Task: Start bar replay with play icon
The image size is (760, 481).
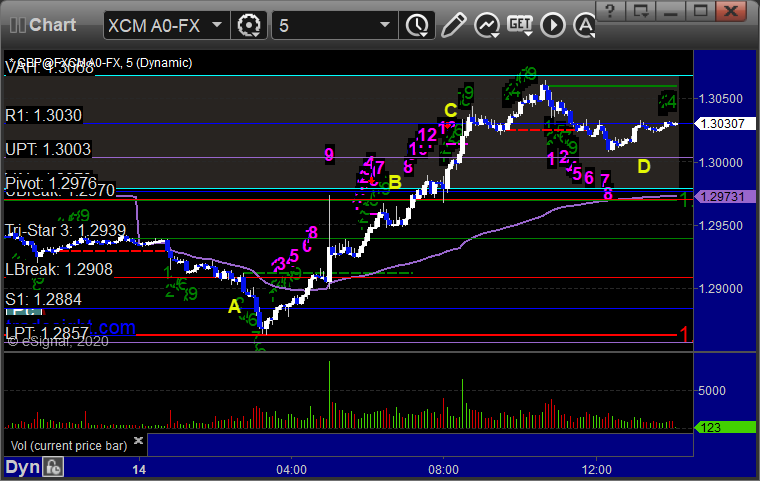Action: point(553,25)
